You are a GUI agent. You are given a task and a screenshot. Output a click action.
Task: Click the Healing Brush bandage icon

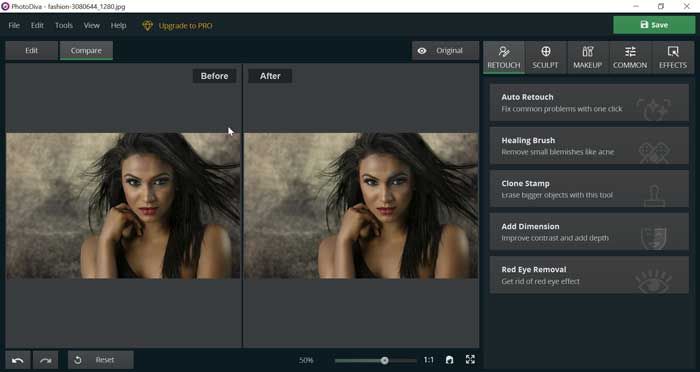coord(654,152)
